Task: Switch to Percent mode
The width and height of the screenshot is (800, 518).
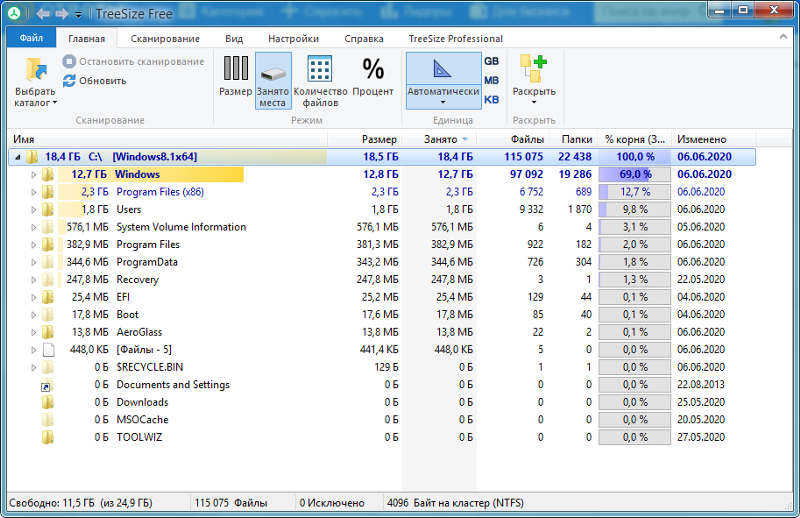Action: (x=373, y=76)
